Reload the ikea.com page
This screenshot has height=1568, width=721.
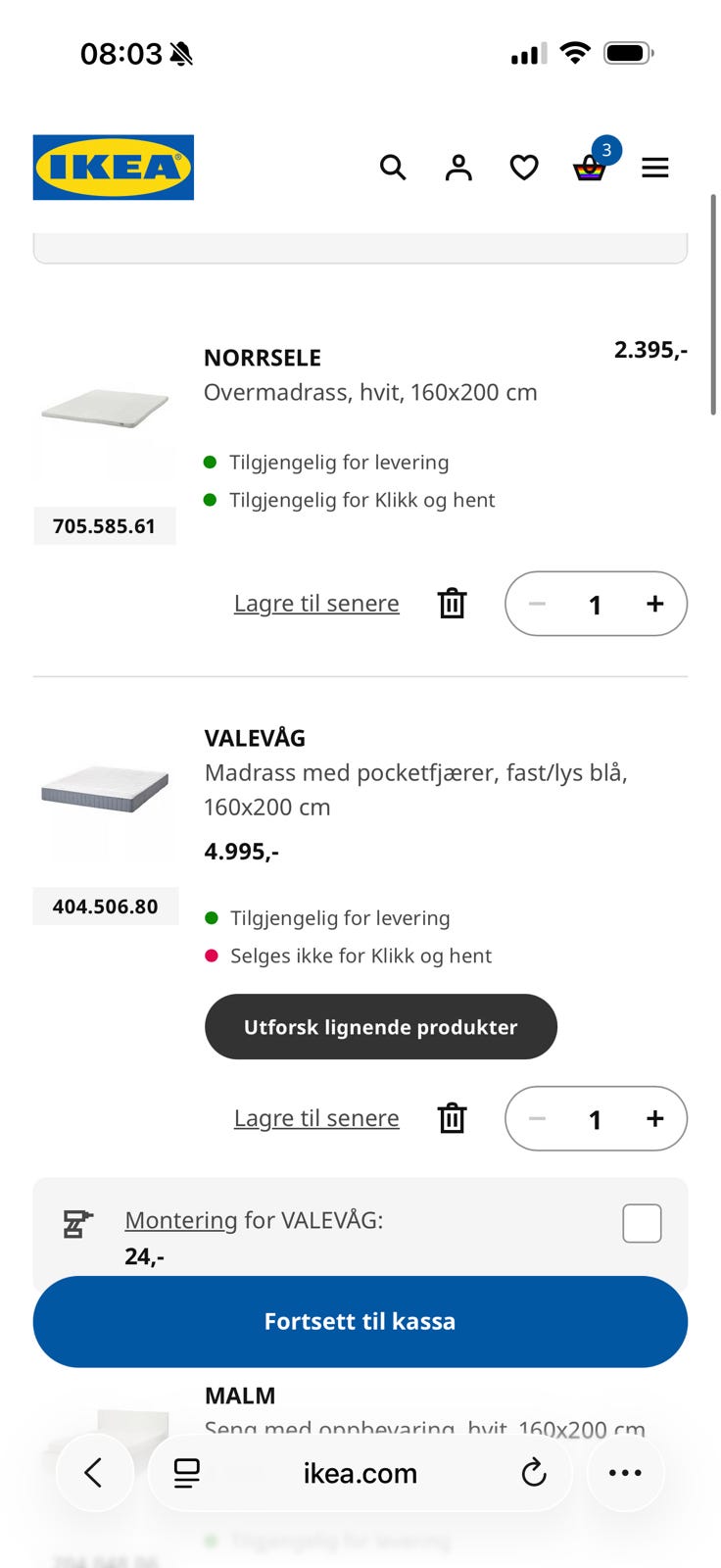tap(533, 1473)
